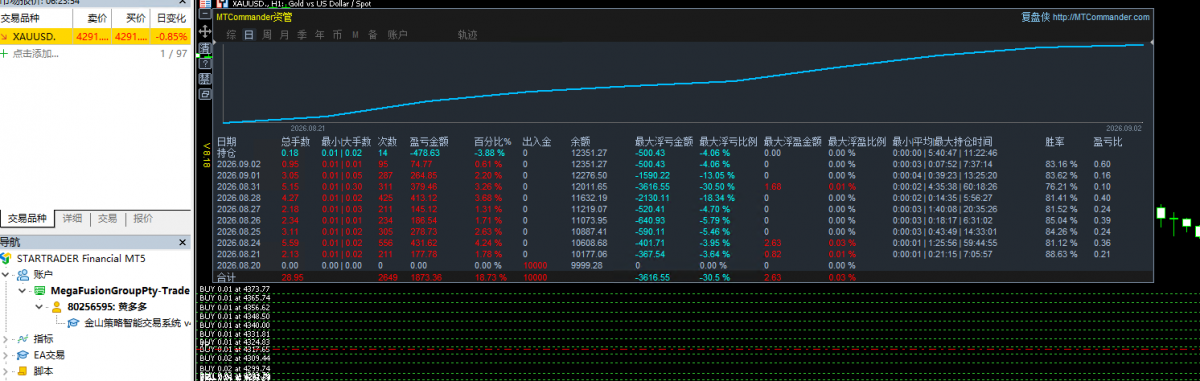Click the 18.73 % total percentage
The width and height of the screenshot is (1200, 381).
coord(490,276)
